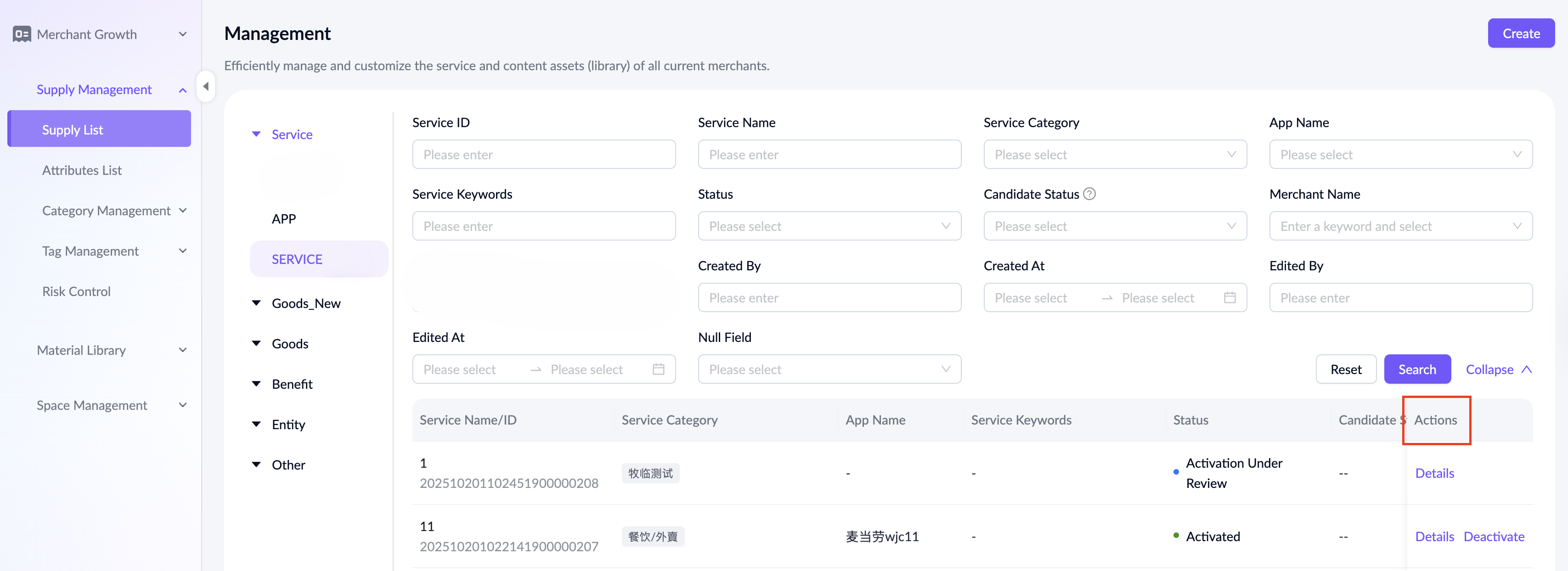Click the Merchant Growth sidebar icon
The width and height of the screenshot is (1568, 571).
(22, 34)
